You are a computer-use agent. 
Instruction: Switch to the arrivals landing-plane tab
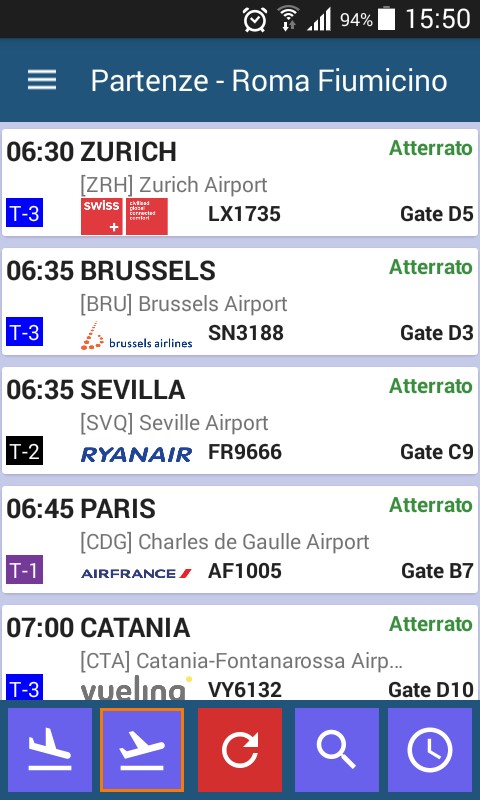(49, 749)
